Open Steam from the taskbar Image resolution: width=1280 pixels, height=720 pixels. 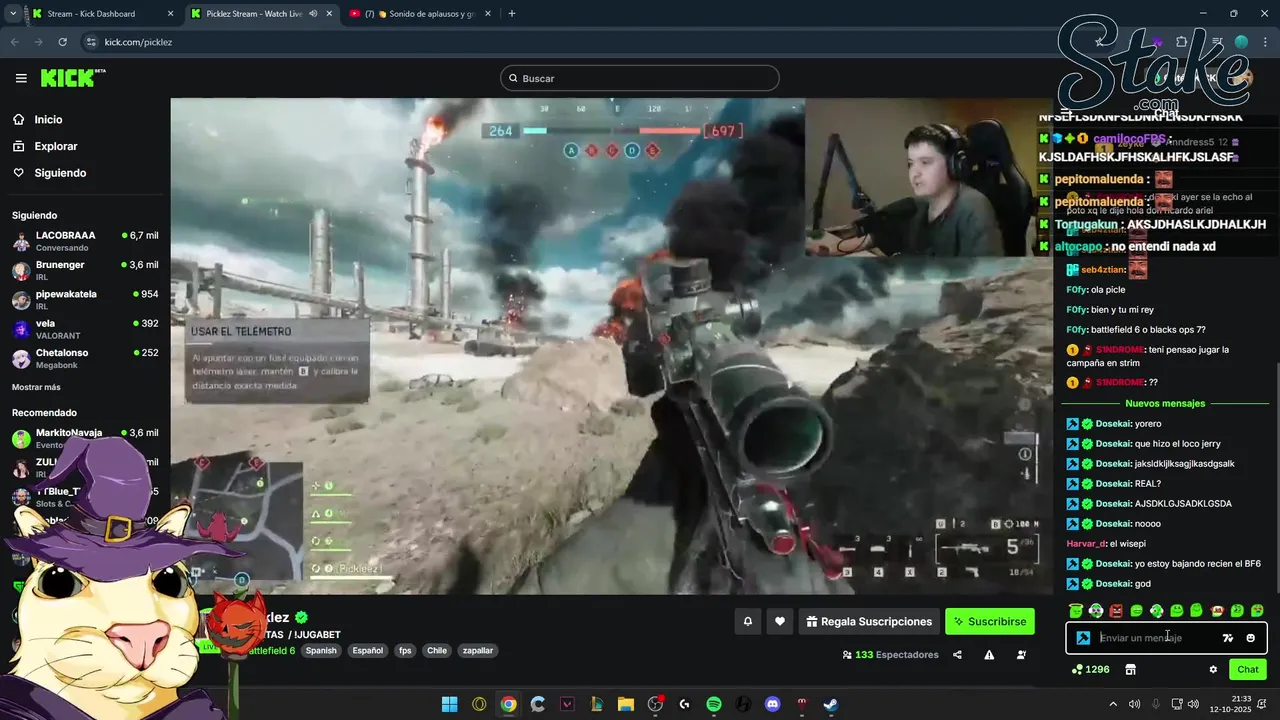pyautogui.click(x=830, y=704)
